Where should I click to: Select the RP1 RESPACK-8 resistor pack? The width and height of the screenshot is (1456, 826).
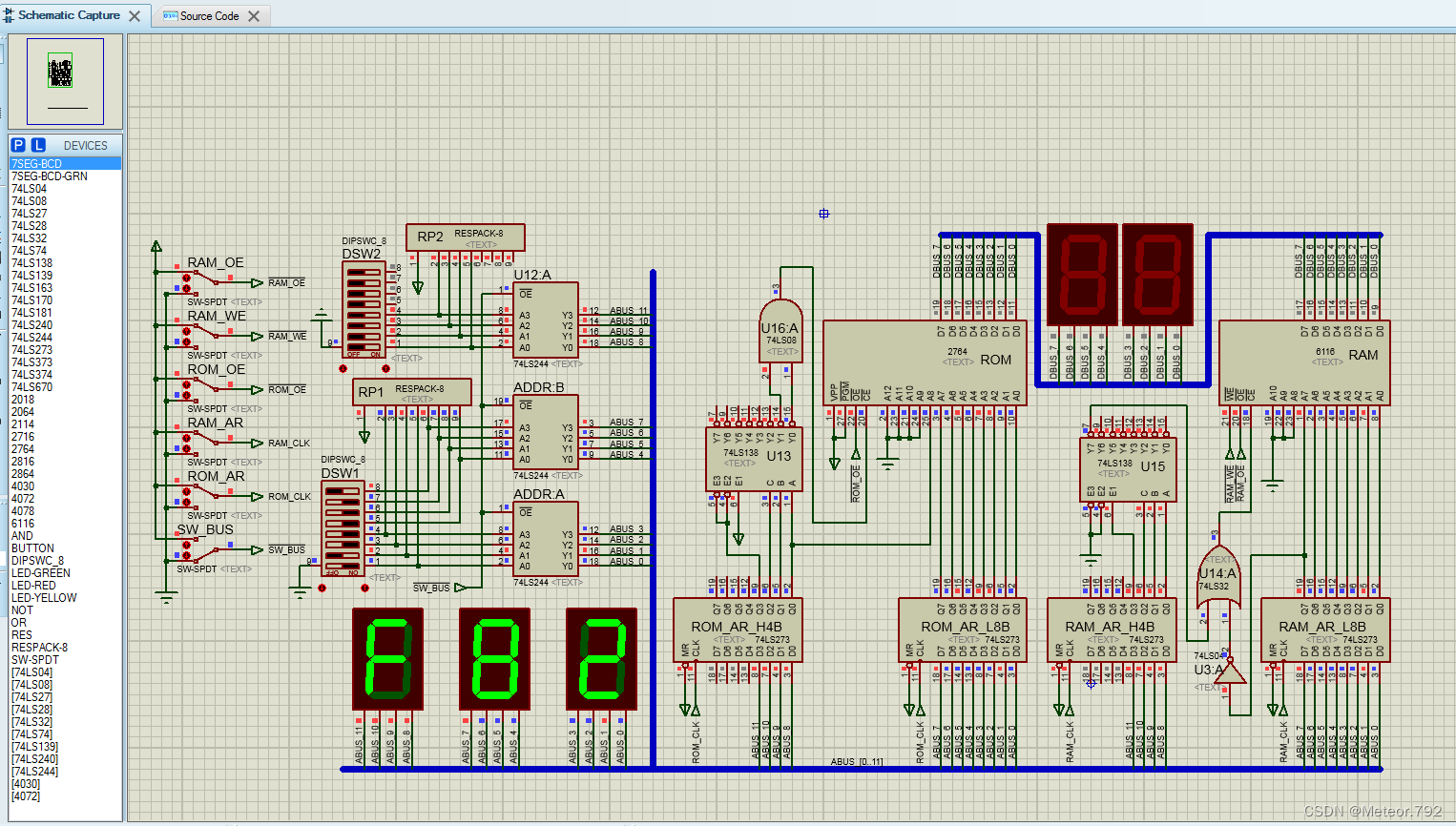tap(412, 392)
